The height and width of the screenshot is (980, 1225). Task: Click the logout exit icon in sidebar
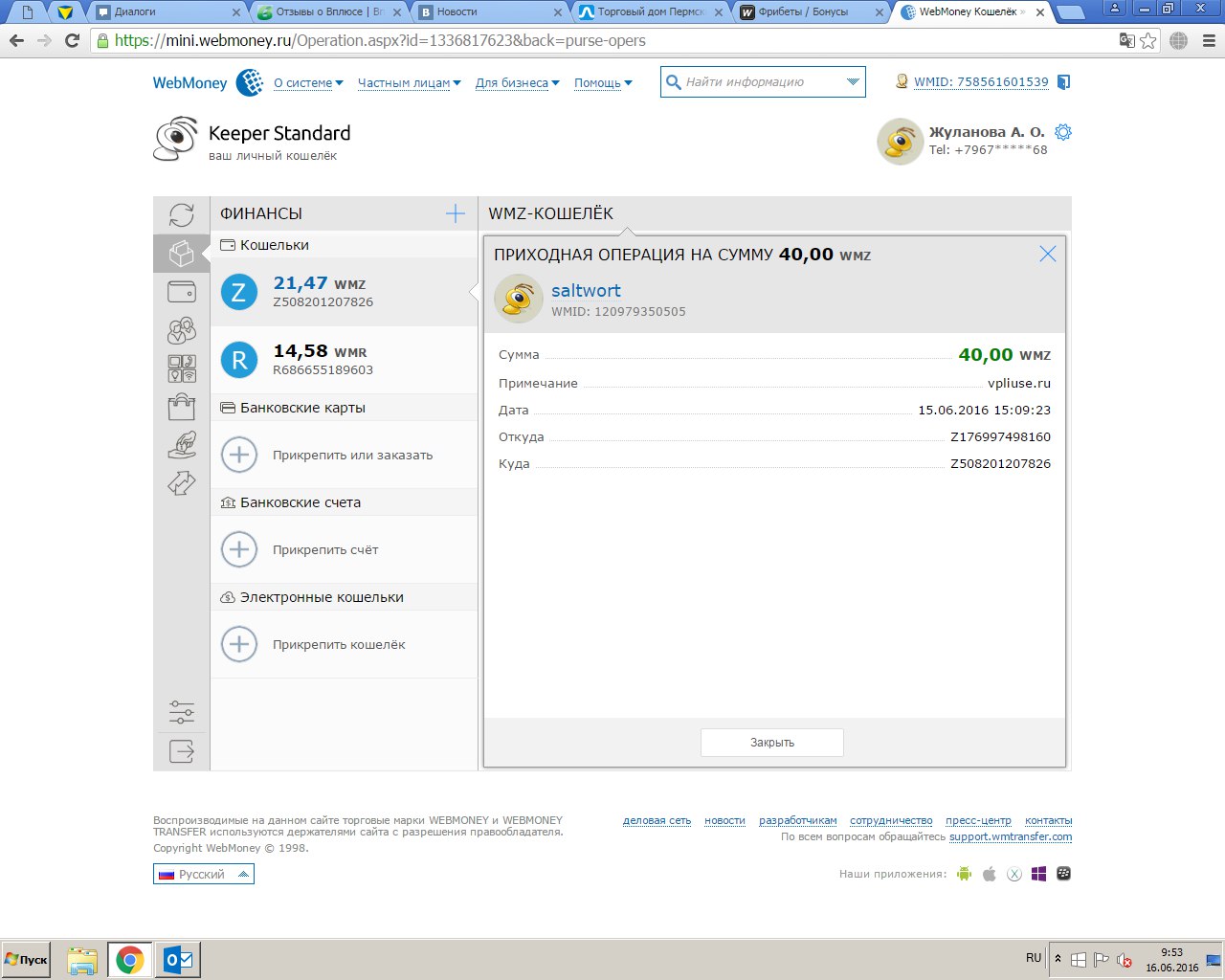click(182, 751)
